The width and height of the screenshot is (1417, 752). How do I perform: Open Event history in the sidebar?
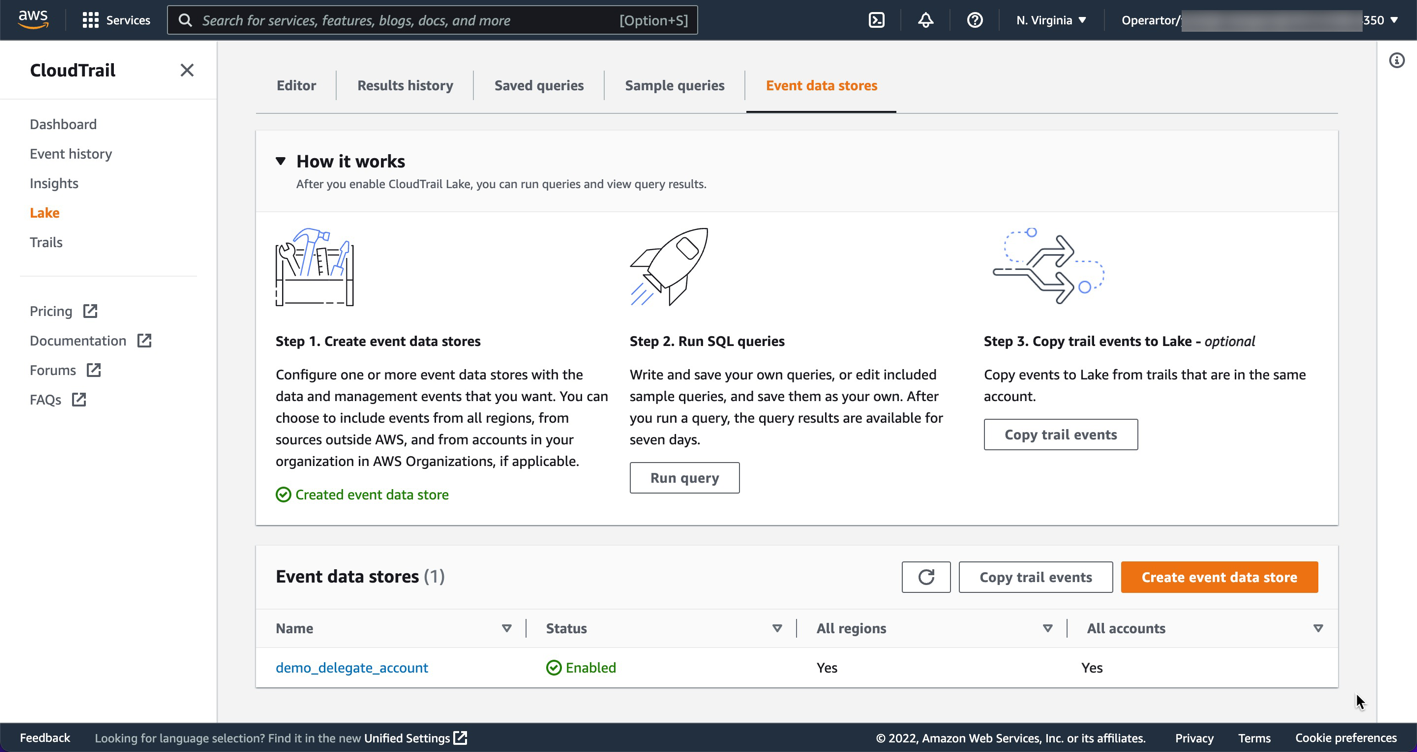click(x=71, y=154)
